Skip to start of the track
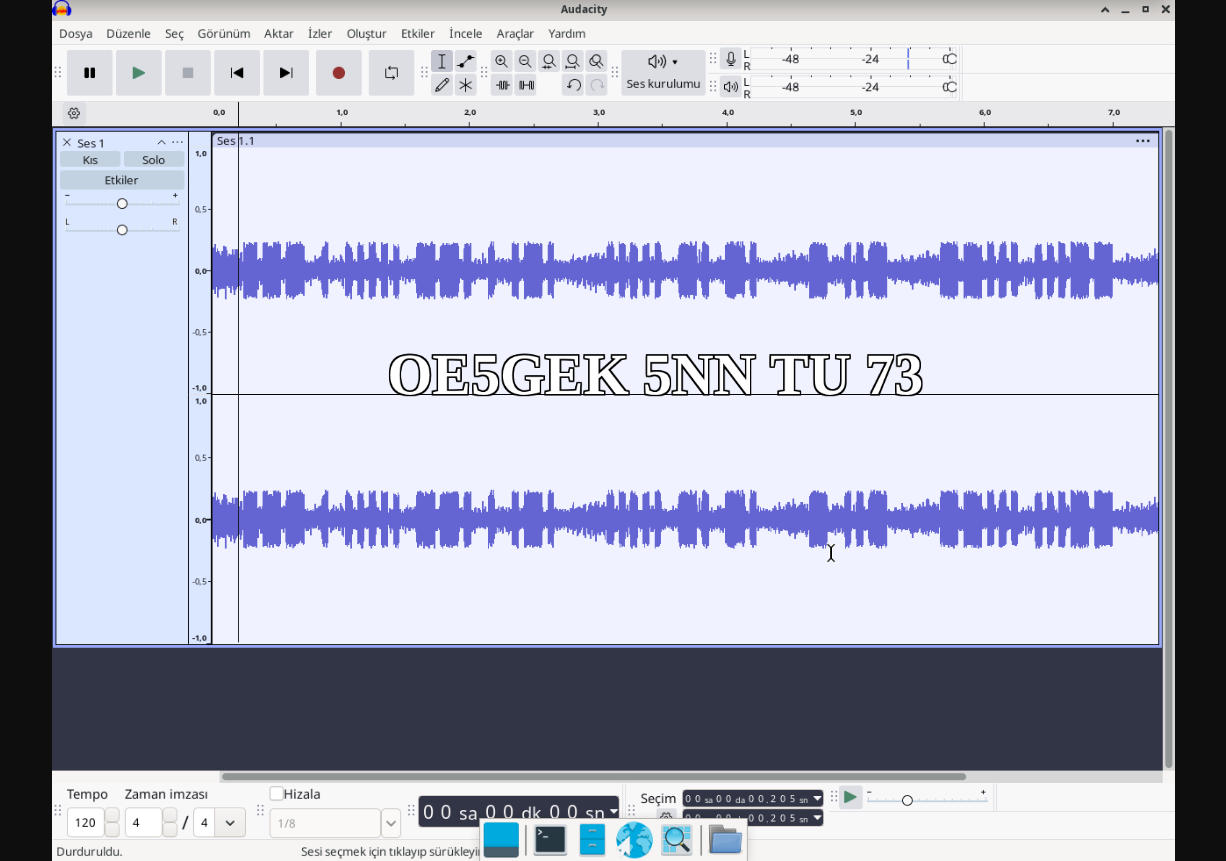 [x=237, y=73]
